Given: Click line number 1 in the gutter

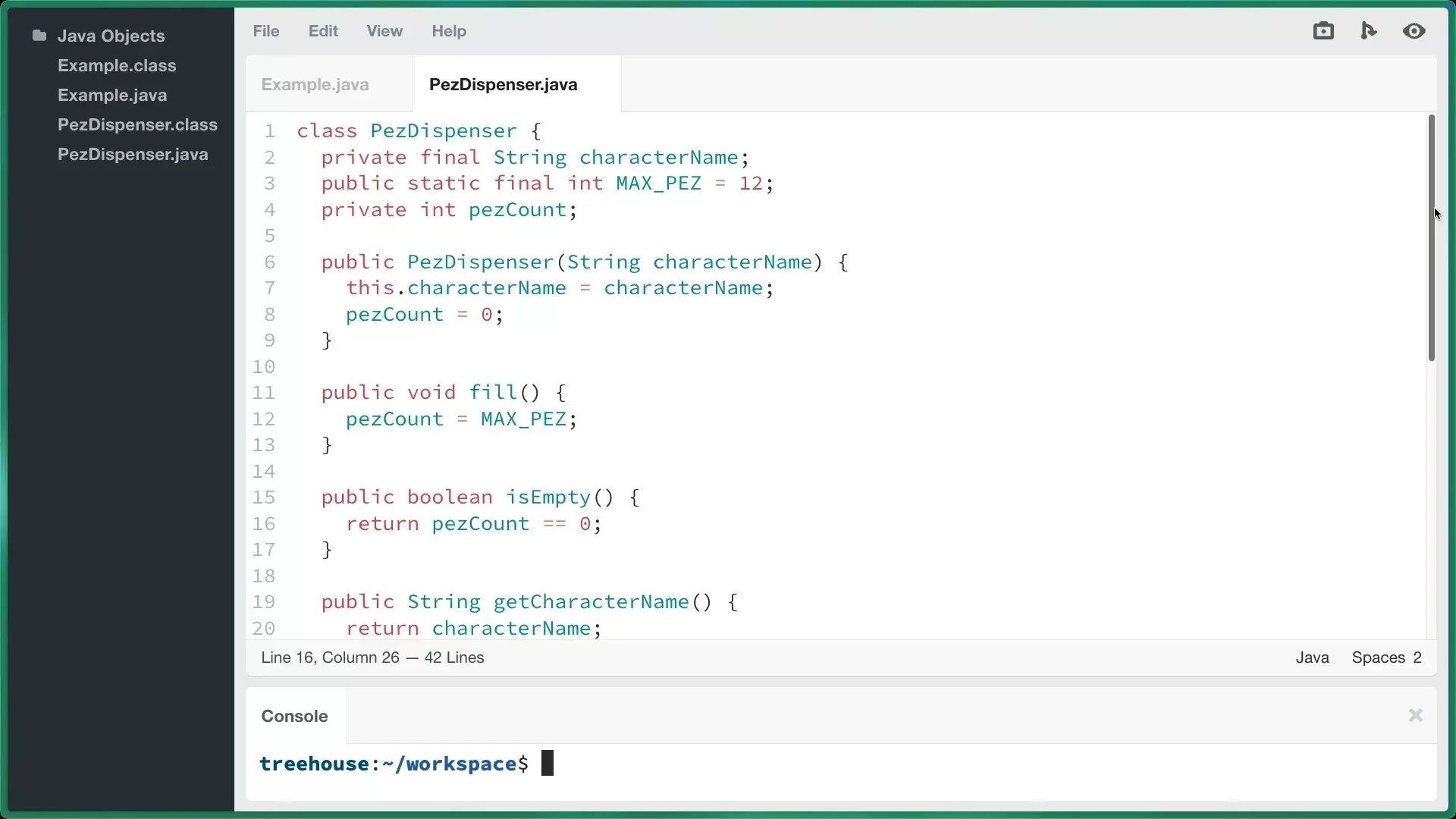Looking at the screenshot, I should click(269, 131).
